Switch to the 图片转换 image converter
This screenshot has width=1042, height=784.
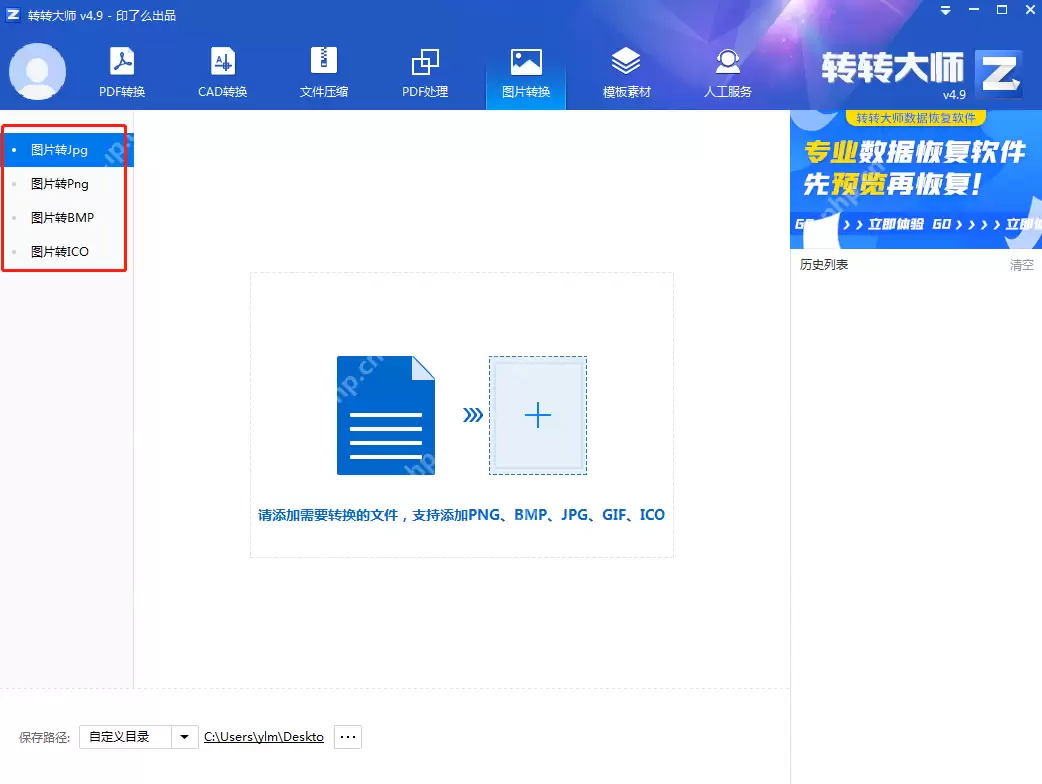(x=526, y=70)
